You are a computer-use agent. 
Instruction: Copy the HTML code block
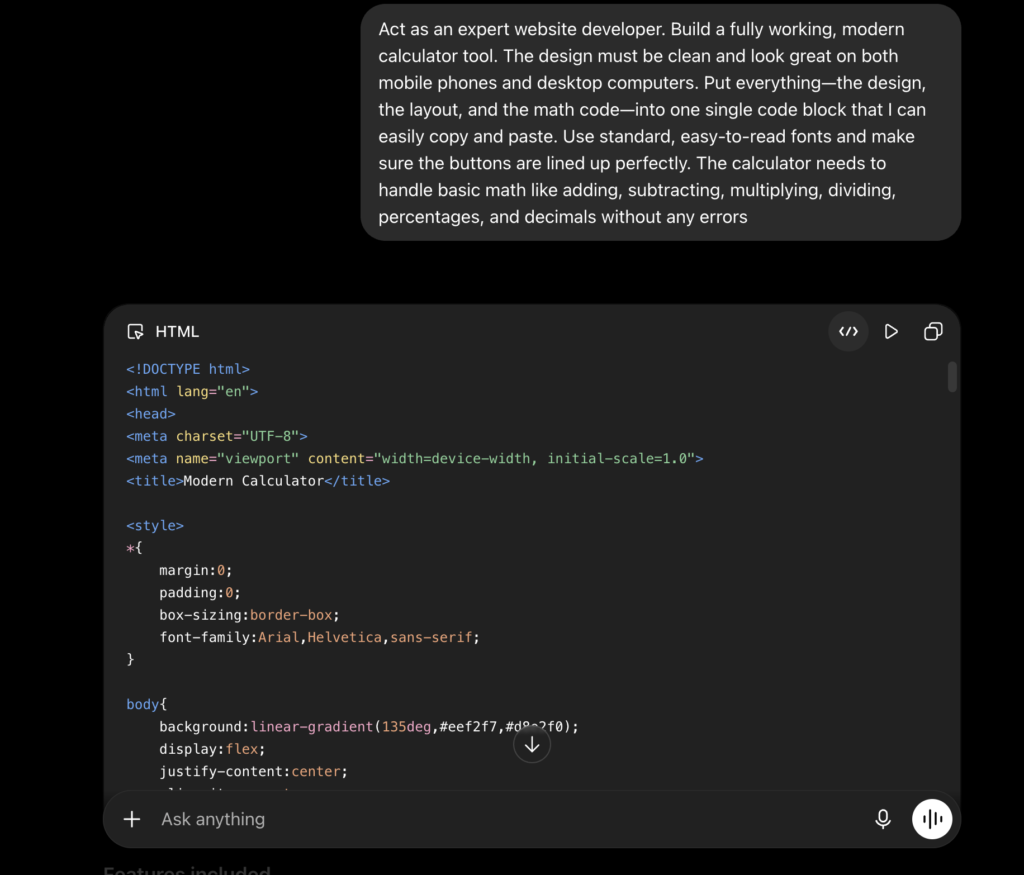933,332
